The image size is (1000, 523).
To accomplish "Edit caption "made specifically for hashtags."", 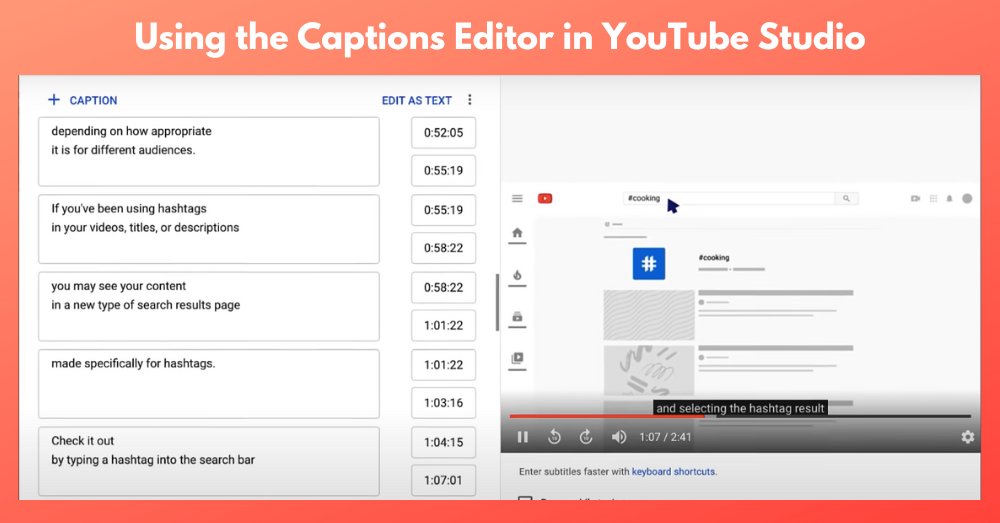I will coord(209,384).
